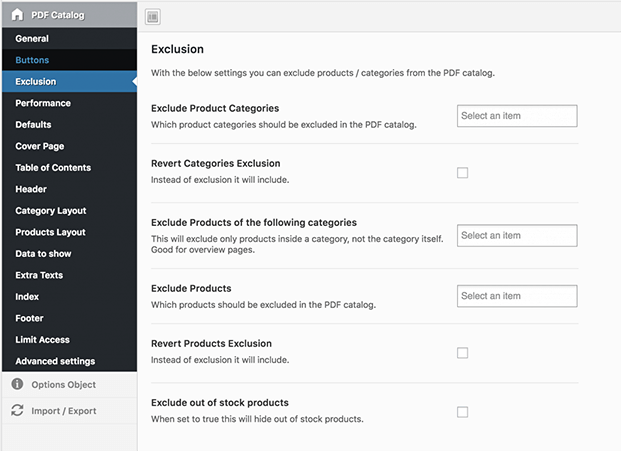
Task: Click the Import / Export refresh icon
Action: 17,410
